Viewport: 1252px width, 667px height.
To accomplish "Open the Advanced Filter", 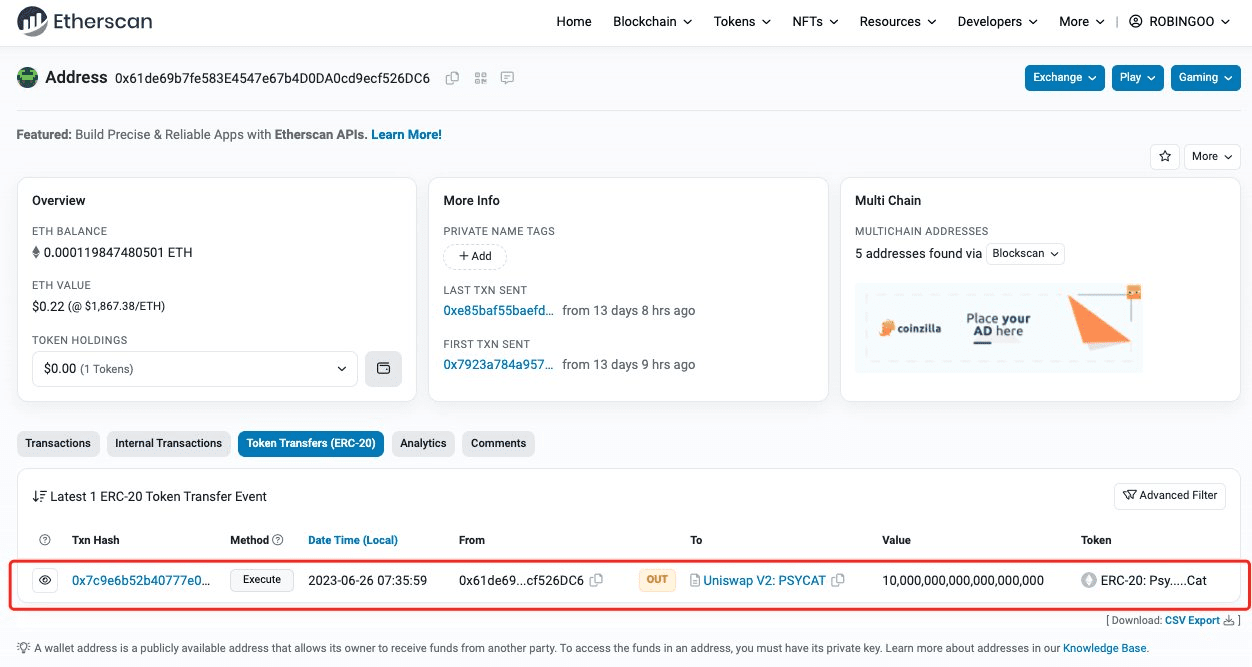I will [x=1169, y=495].
